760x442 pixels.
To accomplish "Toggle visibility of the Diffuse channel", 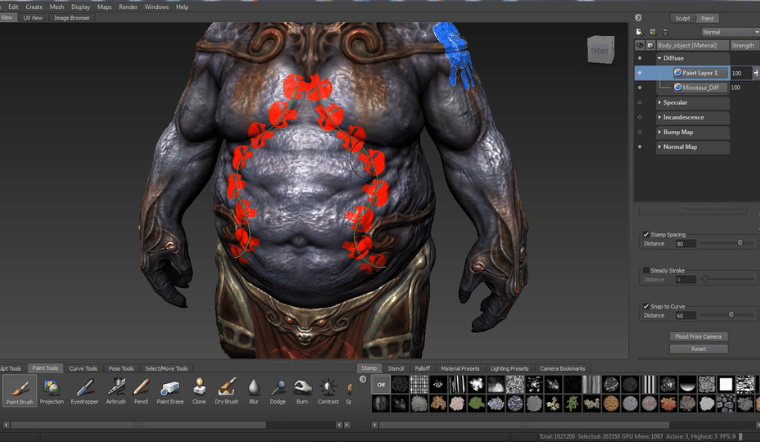I will click(639, 58).
